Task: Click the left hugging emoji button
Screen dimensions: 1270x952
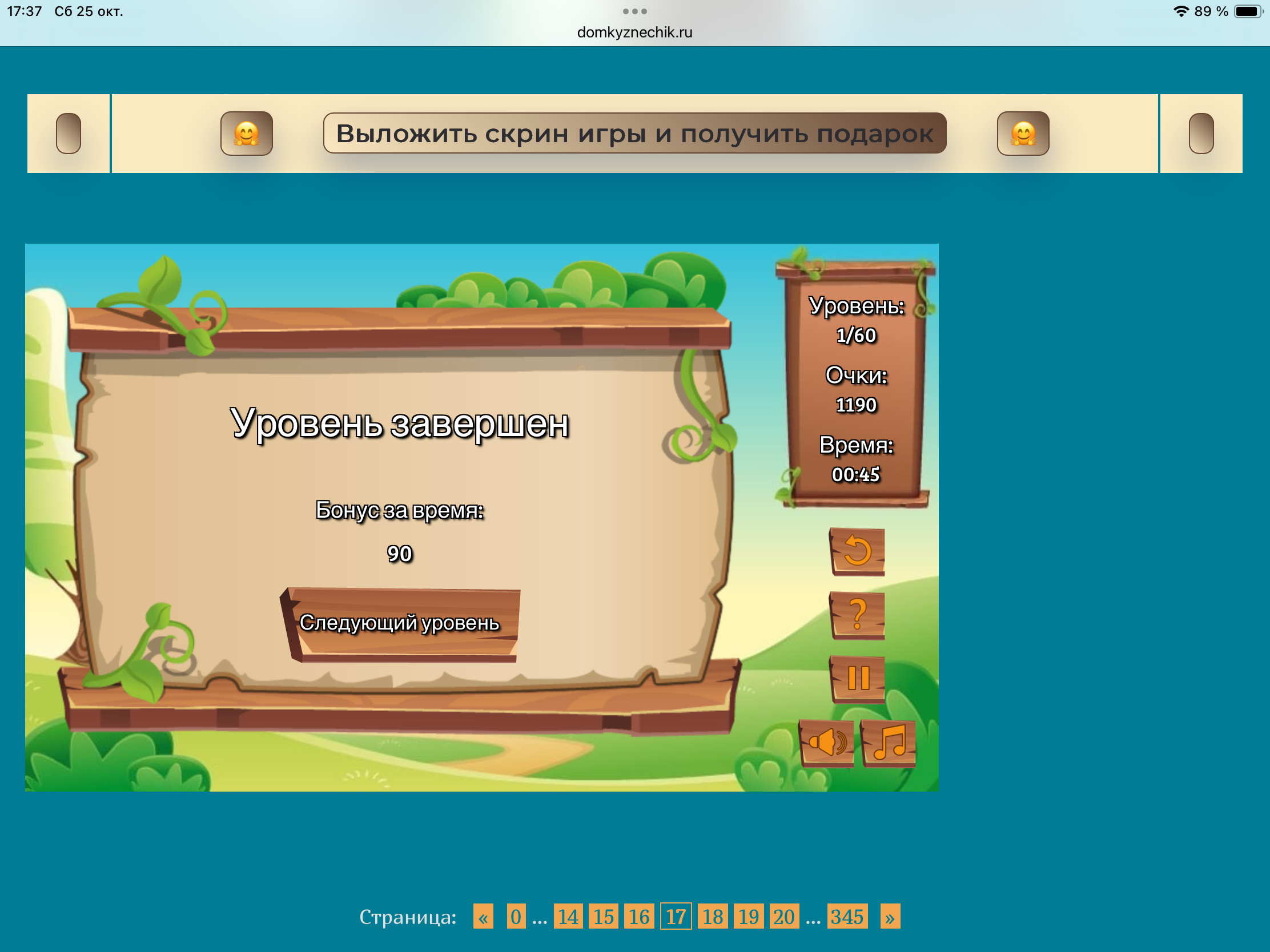Action: coord(246,134)
